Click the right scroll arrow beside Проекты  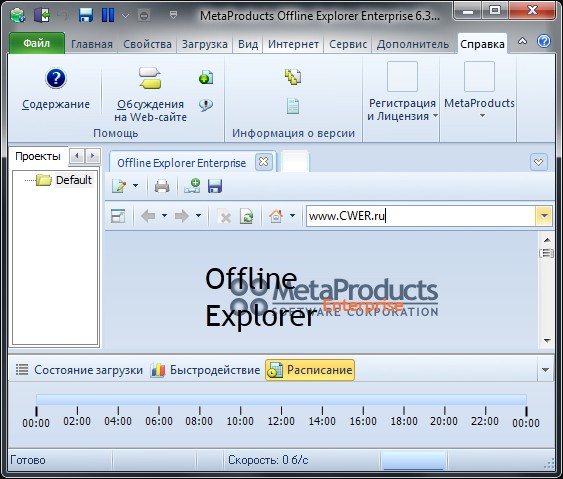click(93, 156)
